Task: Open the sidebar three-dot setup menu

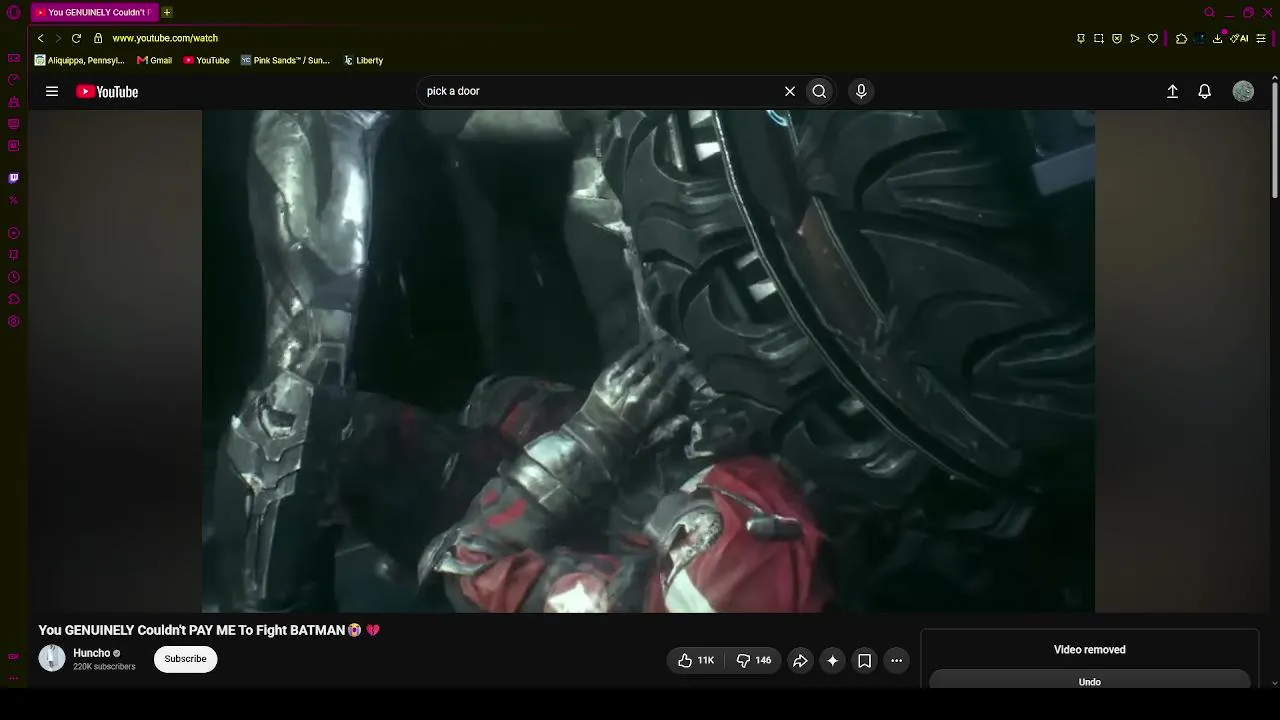Action: [x=13, y=679]
